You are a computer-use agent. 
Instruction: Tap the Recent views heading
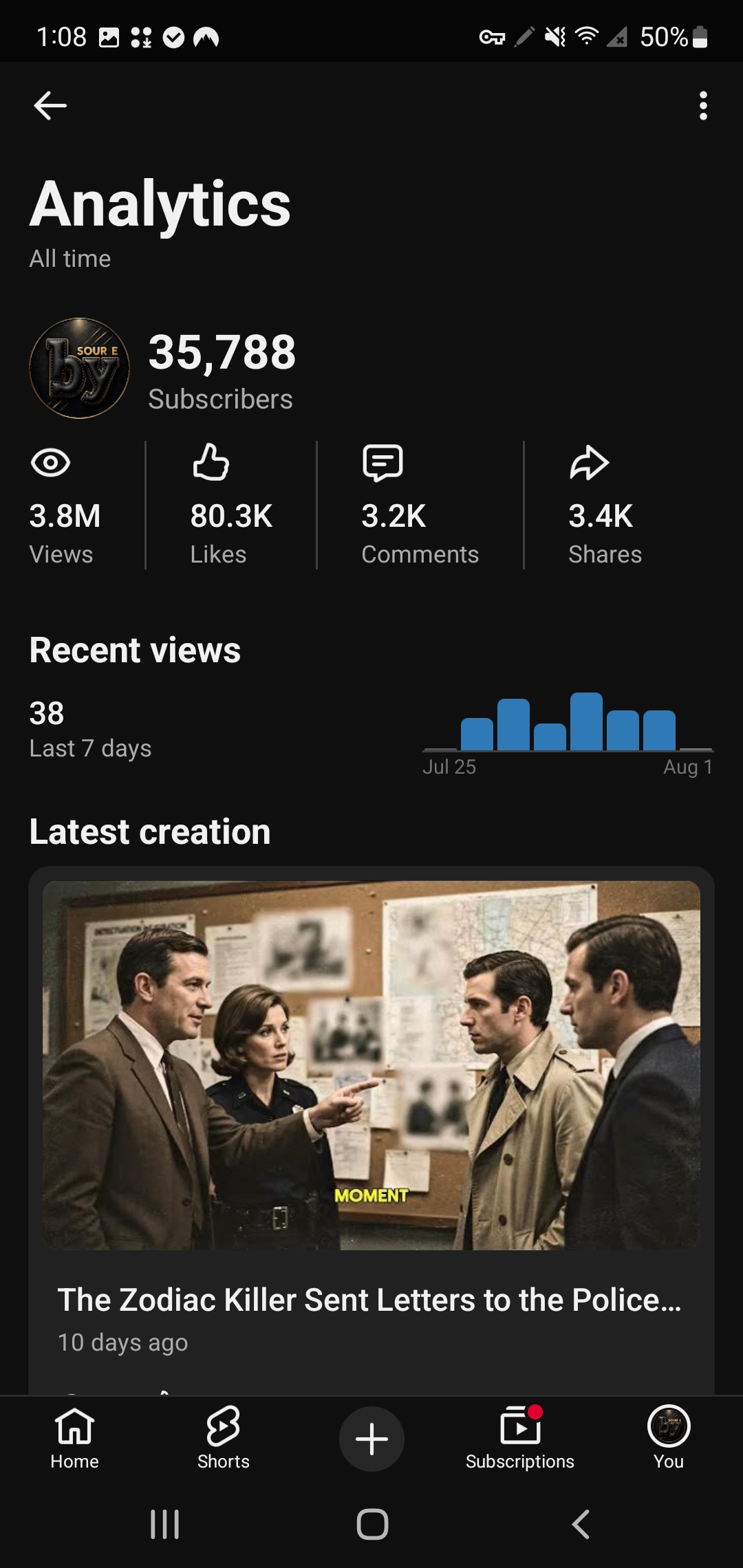click(x=135, y=650)
